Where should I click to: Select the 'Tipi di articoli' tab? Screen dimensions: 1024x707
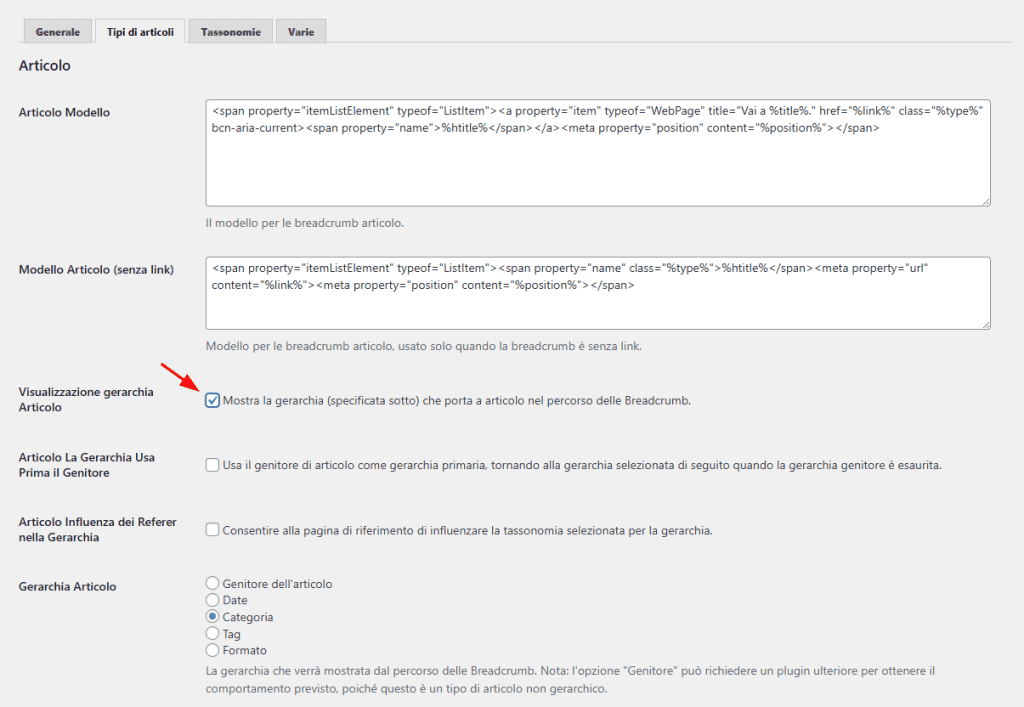click(140, 31)
